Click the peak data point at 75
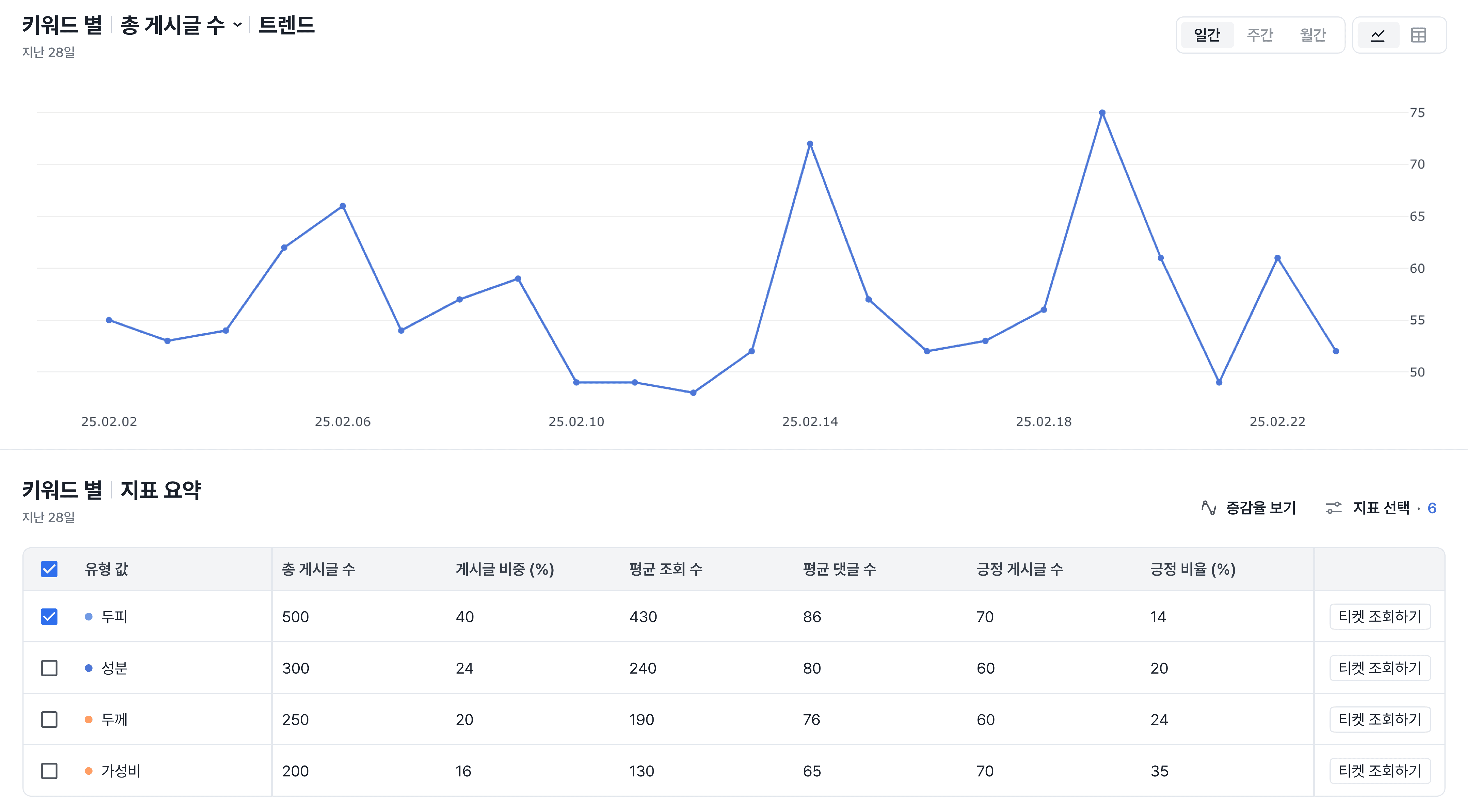The width and height of the screenshot is (1468, 812). pyautogui.click(x=1102, y=113)
